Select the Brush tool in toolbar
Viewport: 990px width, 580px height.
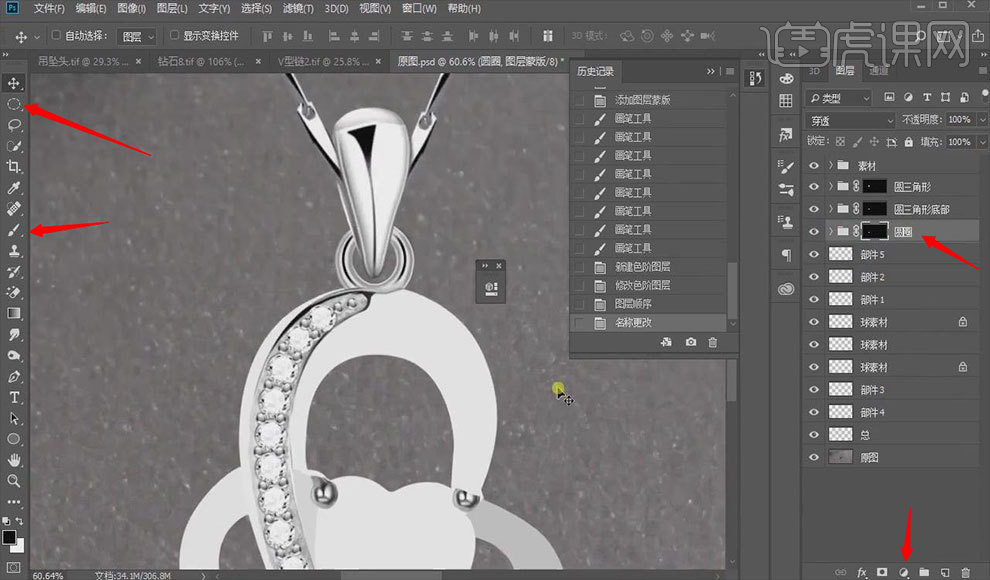14,230
